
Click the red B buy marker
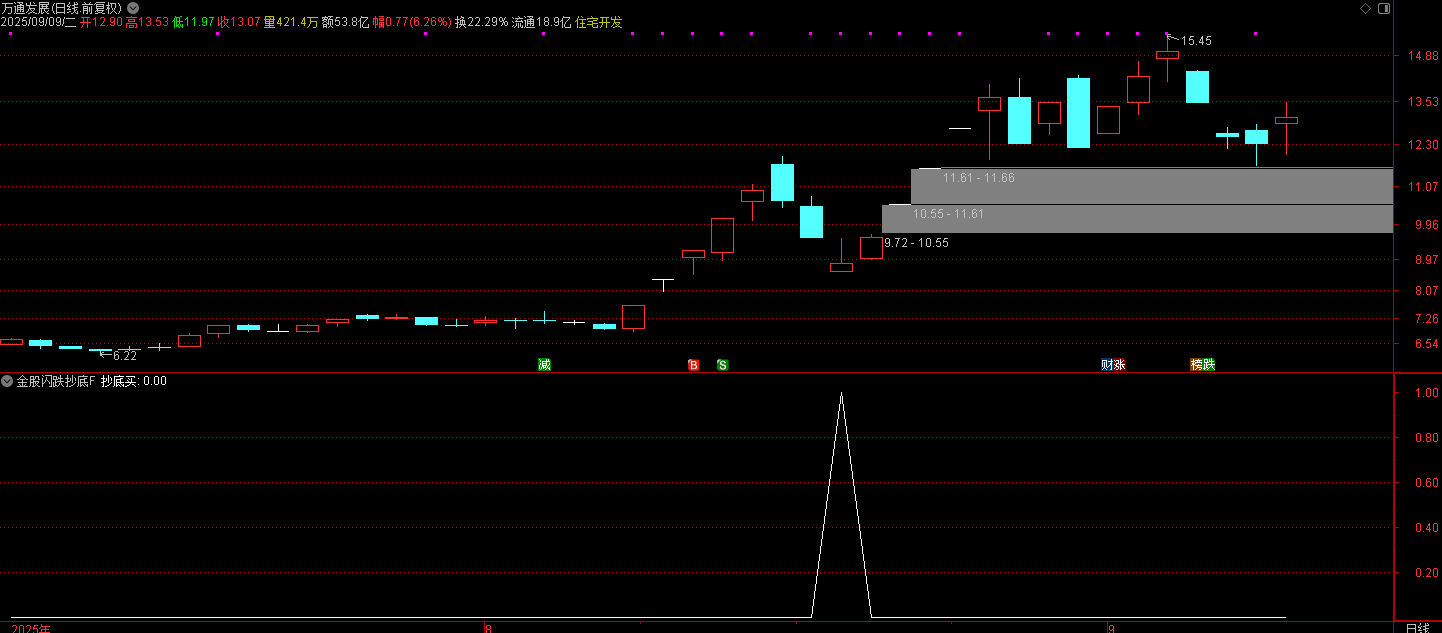(x=693, y=365)
